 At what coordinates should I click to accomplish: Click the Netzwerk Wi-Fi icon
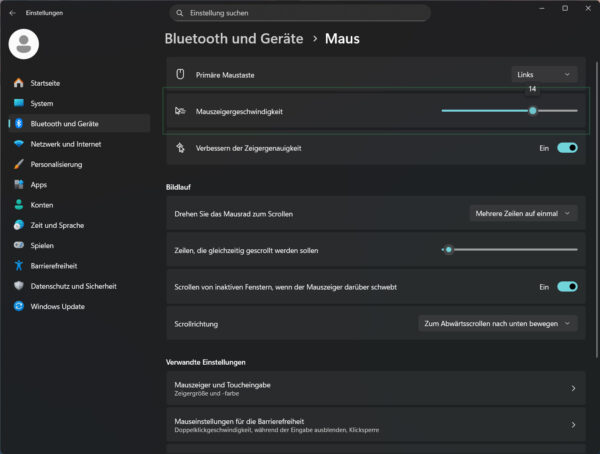(x=18, y=144)
